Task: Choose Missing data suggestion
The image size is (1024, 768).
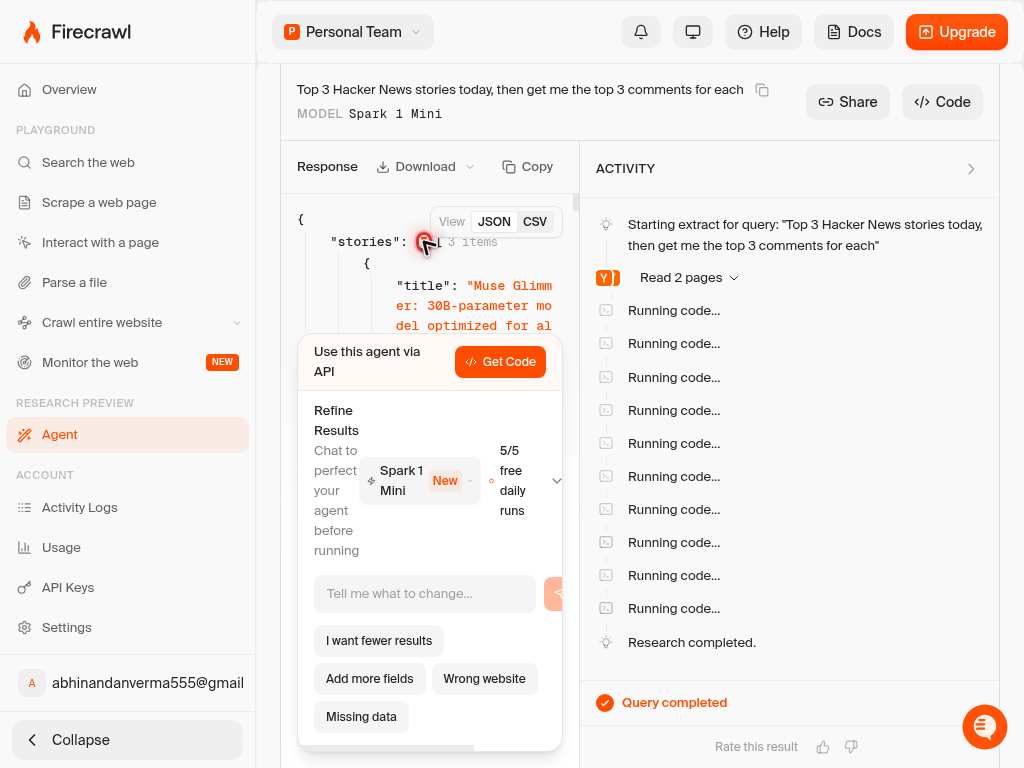Action: tap(361, 716)
